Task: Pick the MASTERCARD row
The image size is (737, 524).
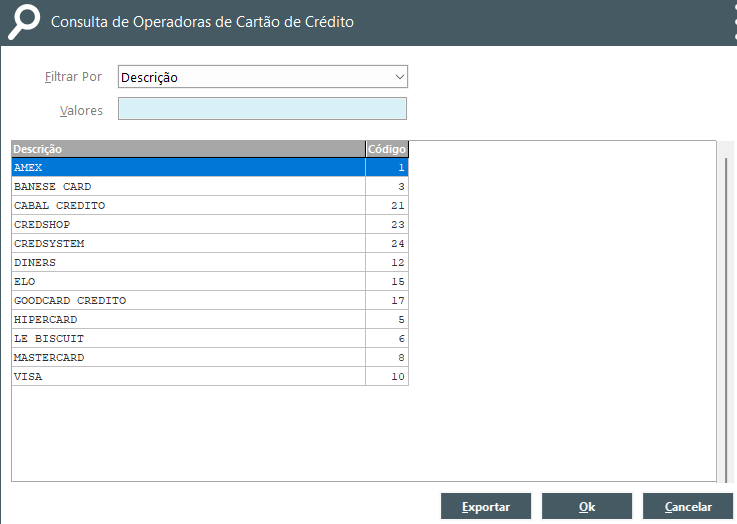Action: pos(210,358)
